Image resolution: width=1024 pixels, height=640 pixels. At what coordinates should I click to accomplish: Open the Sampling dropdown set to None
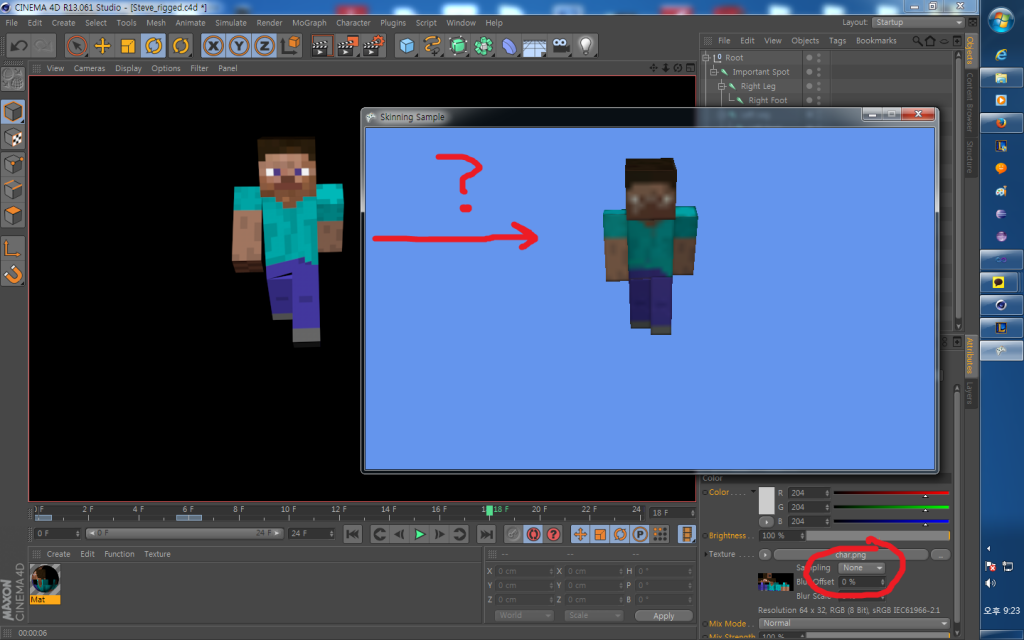tap(861, 568)
